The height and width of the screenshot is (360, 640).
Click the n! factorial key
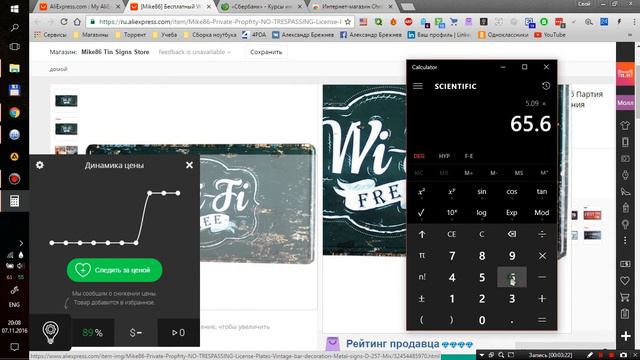tap(422, 277)
